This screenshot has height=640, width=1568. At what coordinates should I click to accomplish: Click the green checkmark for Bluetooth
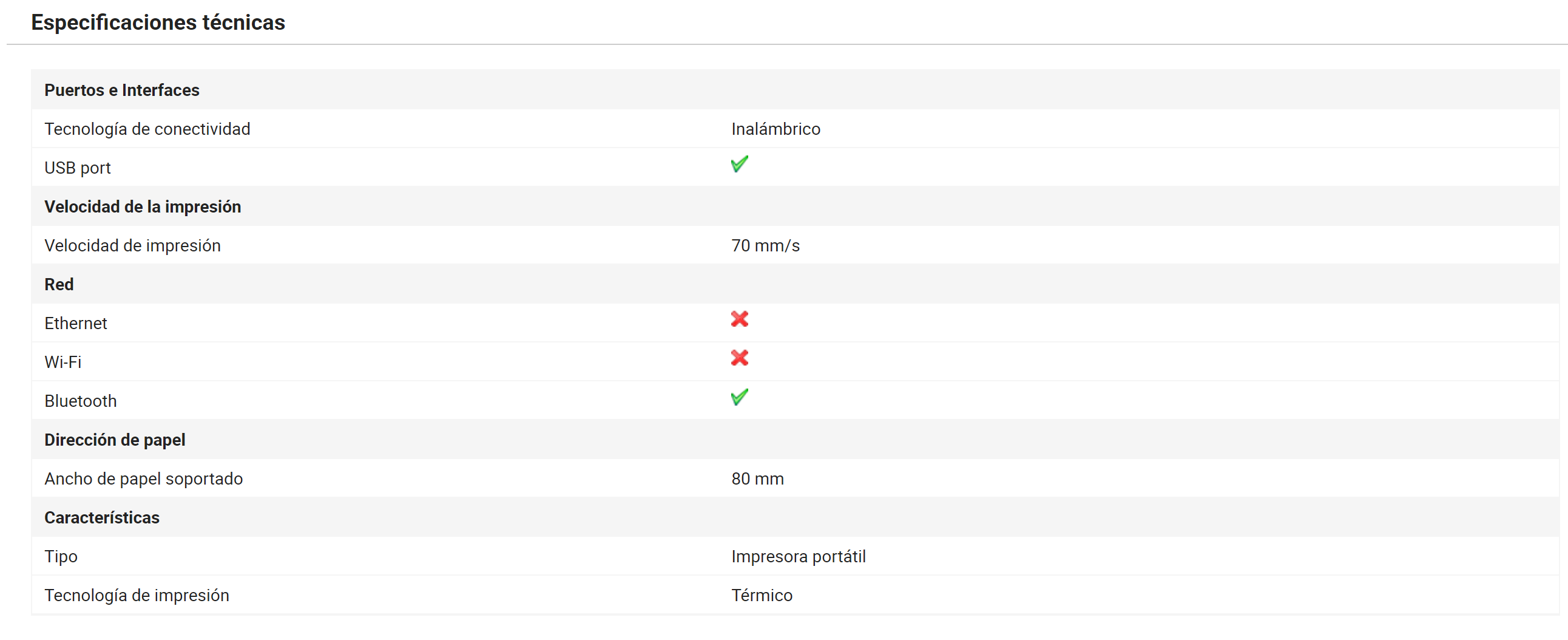(x=740, y=398)
